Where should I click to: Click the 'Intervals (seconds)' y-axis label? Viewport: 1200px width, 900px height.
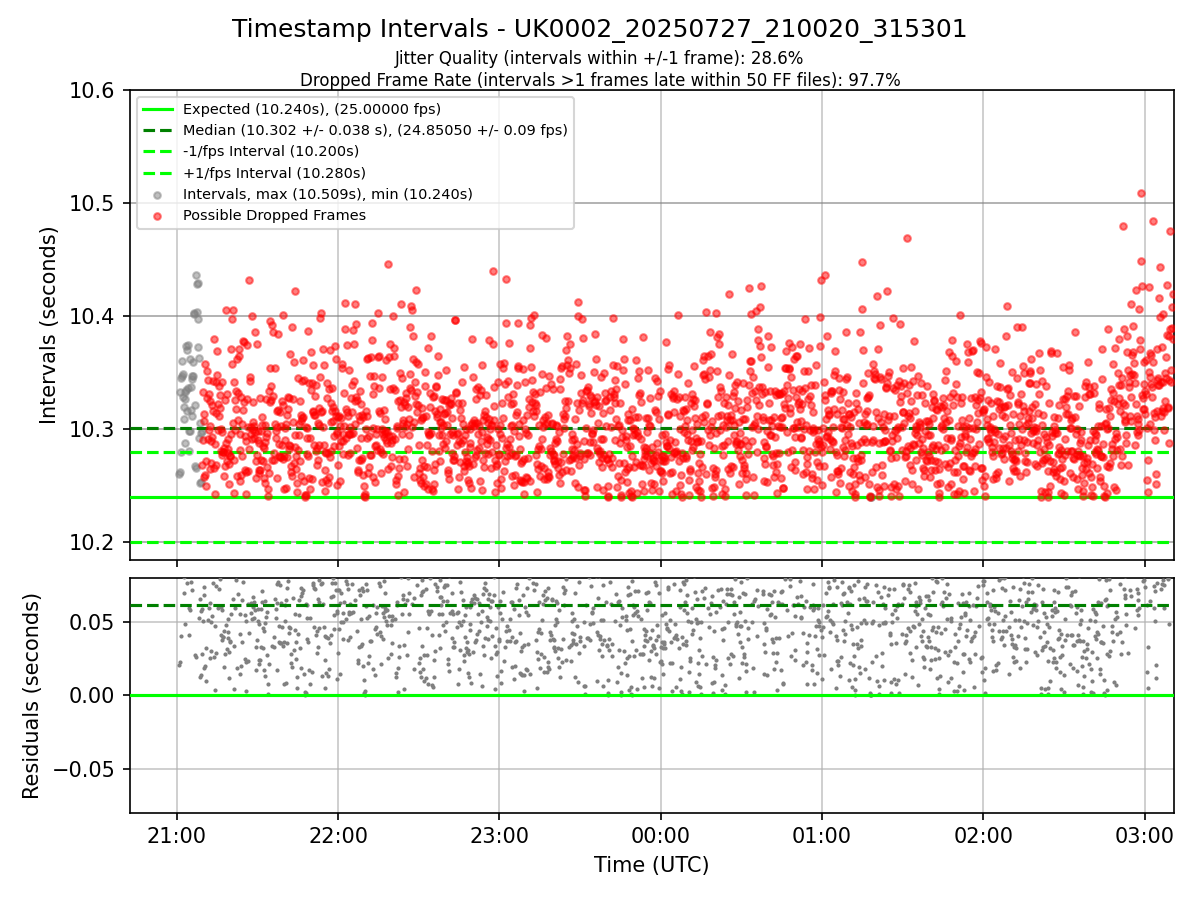(49, 325)
